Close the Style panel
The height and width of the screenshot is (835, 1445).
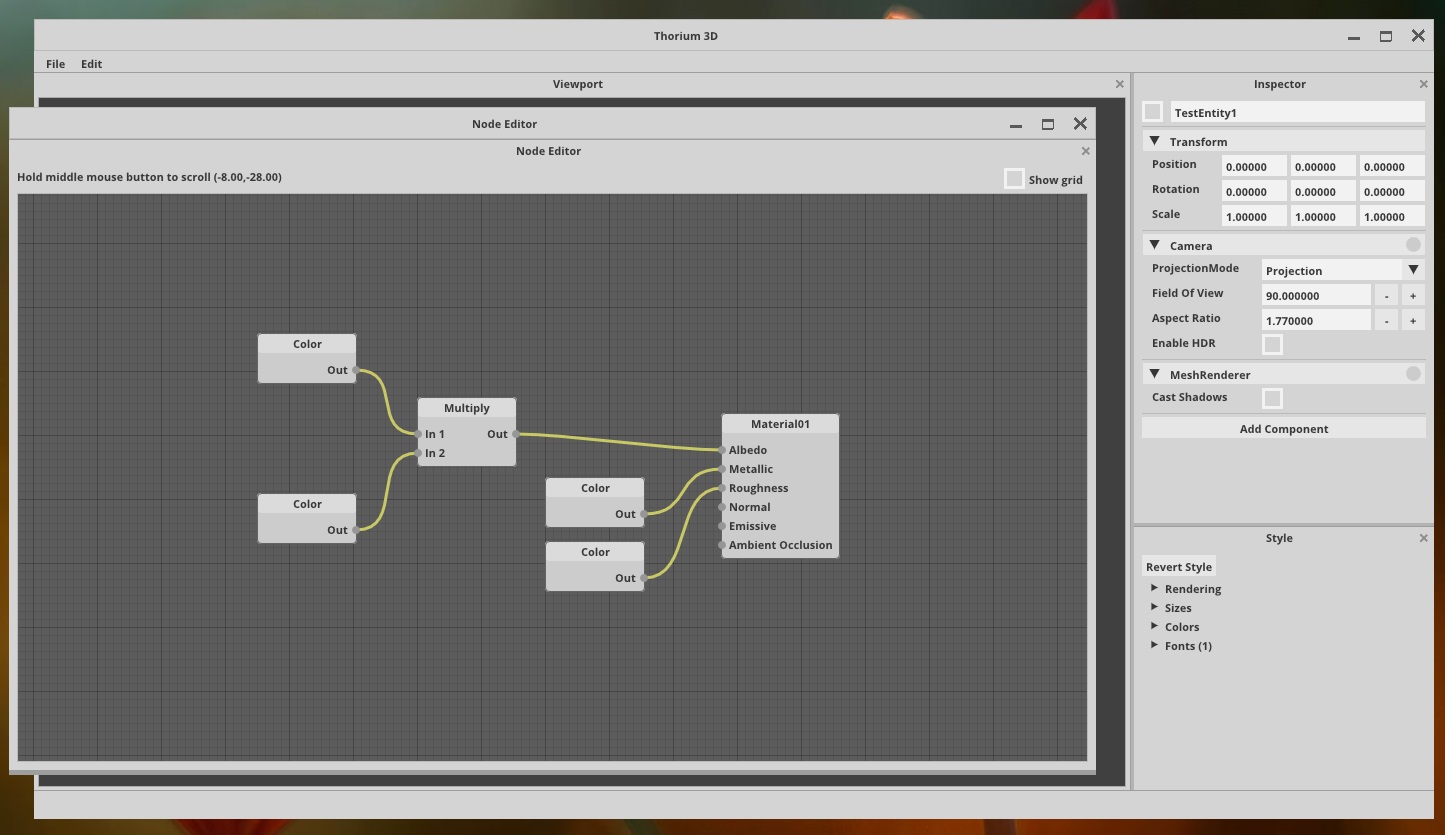[1423, 538]
